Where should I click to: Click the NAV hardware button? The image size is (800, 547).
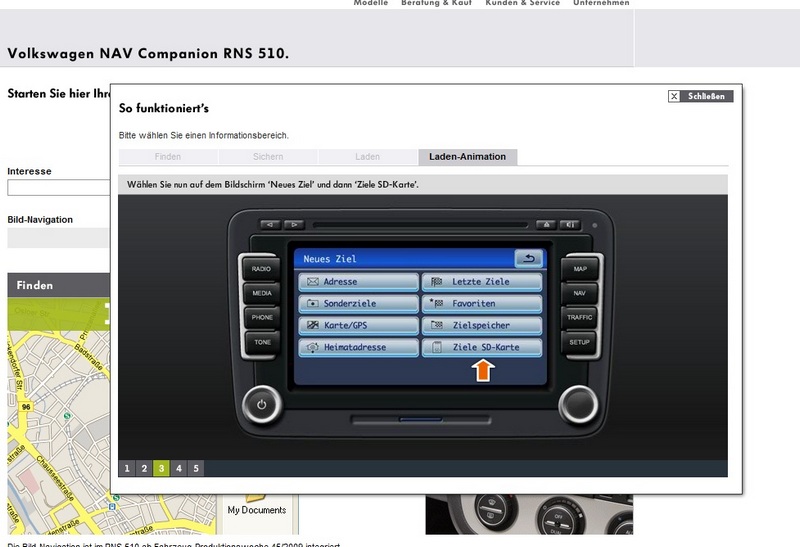(580, 293)
